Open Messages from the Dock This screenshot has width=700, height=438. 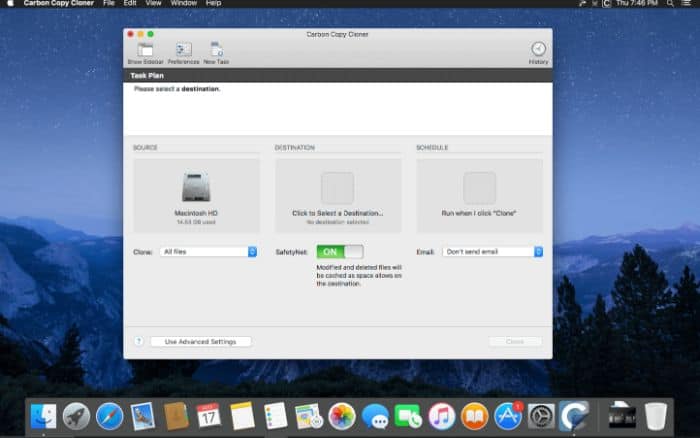[x=375, y=416]
